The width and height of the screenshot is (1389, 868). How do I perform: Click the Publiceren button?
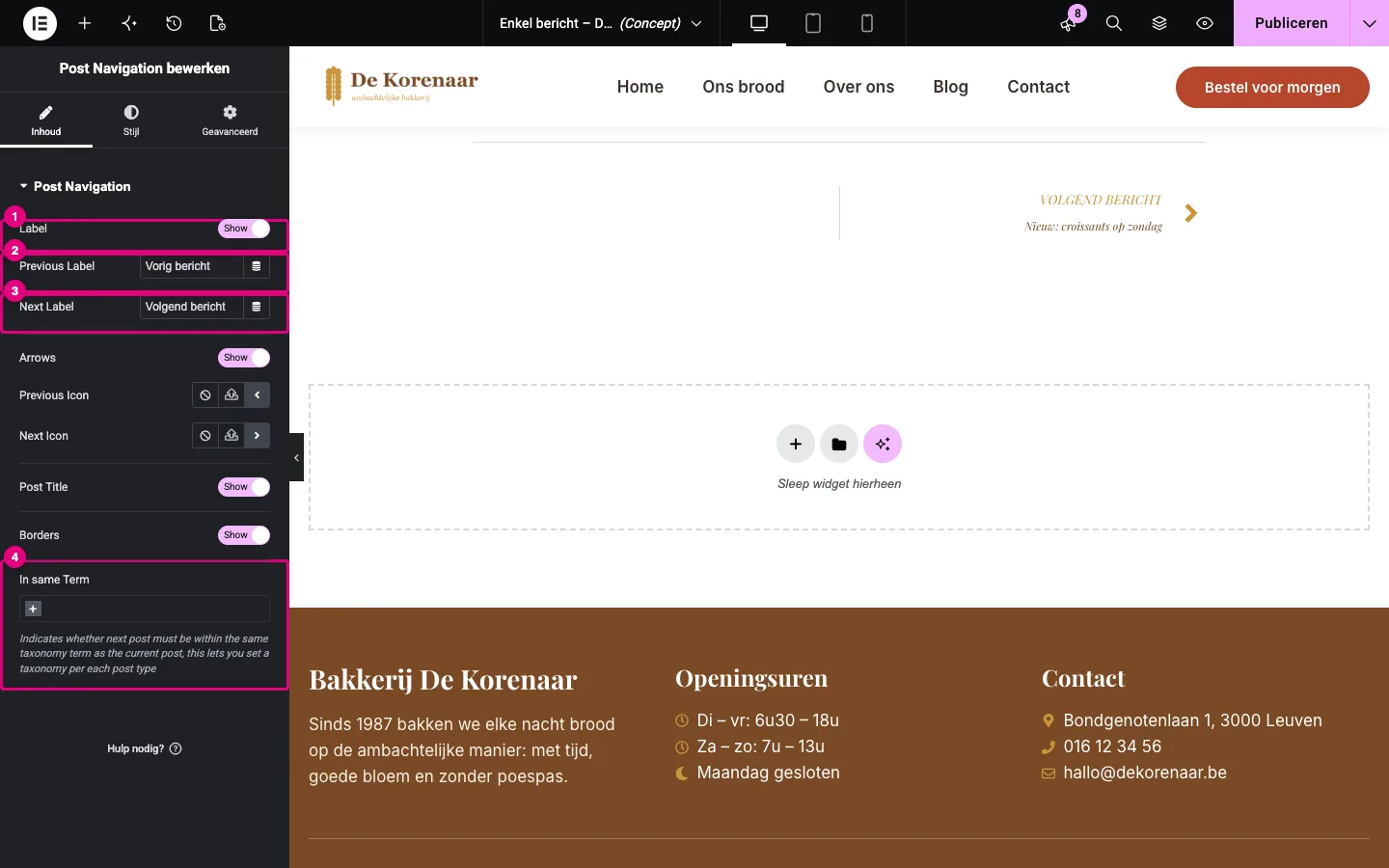point(1291,23)
